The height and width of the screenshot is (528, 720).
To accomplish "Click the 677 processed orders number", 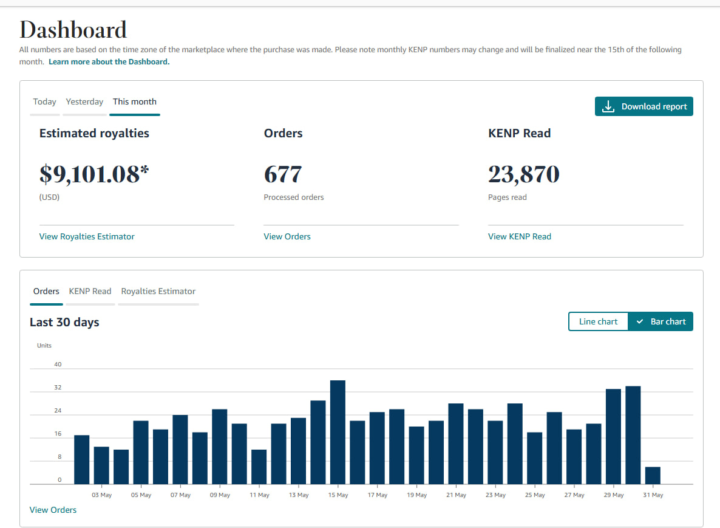I will pos(283,174).
